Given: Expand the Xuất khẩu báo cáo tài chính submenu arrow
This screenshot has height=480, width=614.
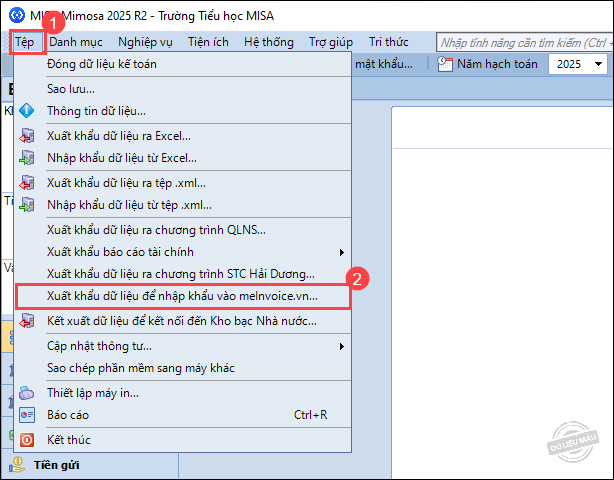Looking at the screenshot, I should [x=342, y=252].
